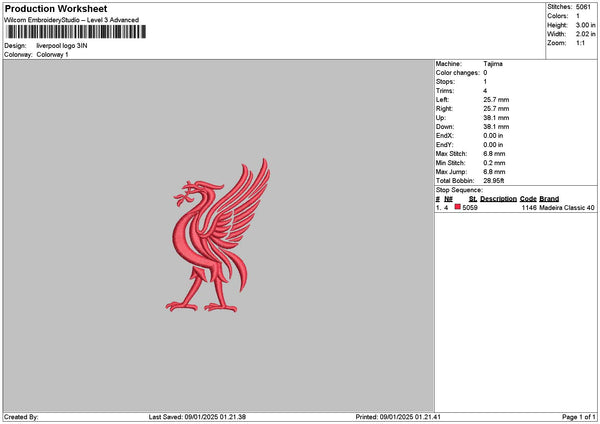Click the Zoom value 1:1
600x424 pixels.
(580, 43)
